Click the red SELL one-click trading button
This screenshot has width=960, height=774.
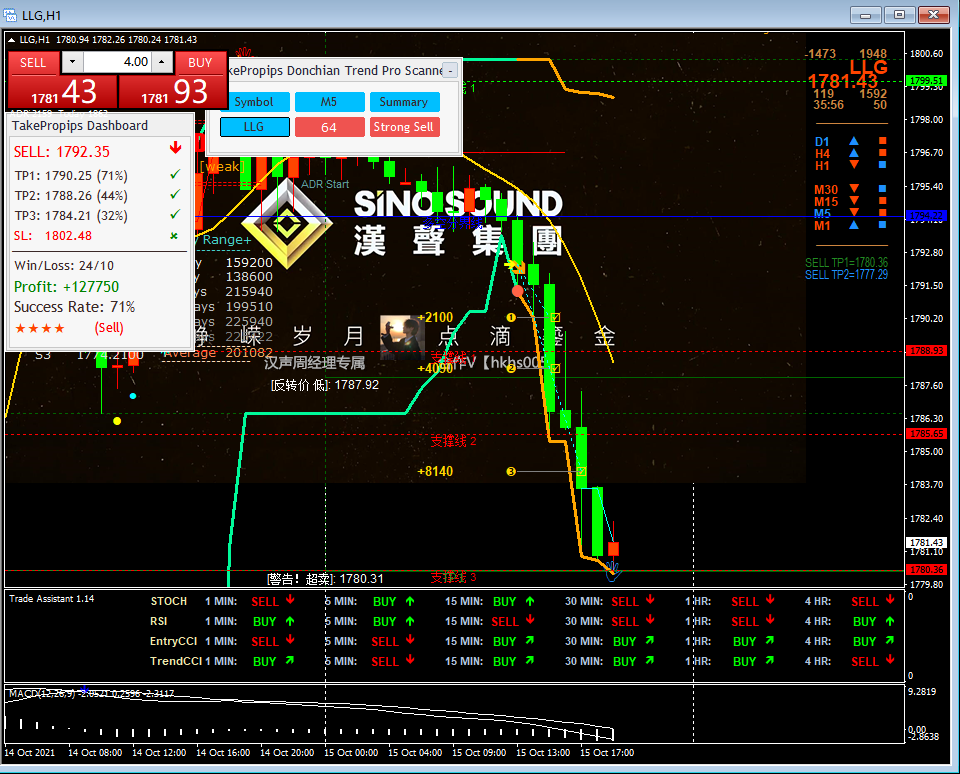click(x=33, y=62)
